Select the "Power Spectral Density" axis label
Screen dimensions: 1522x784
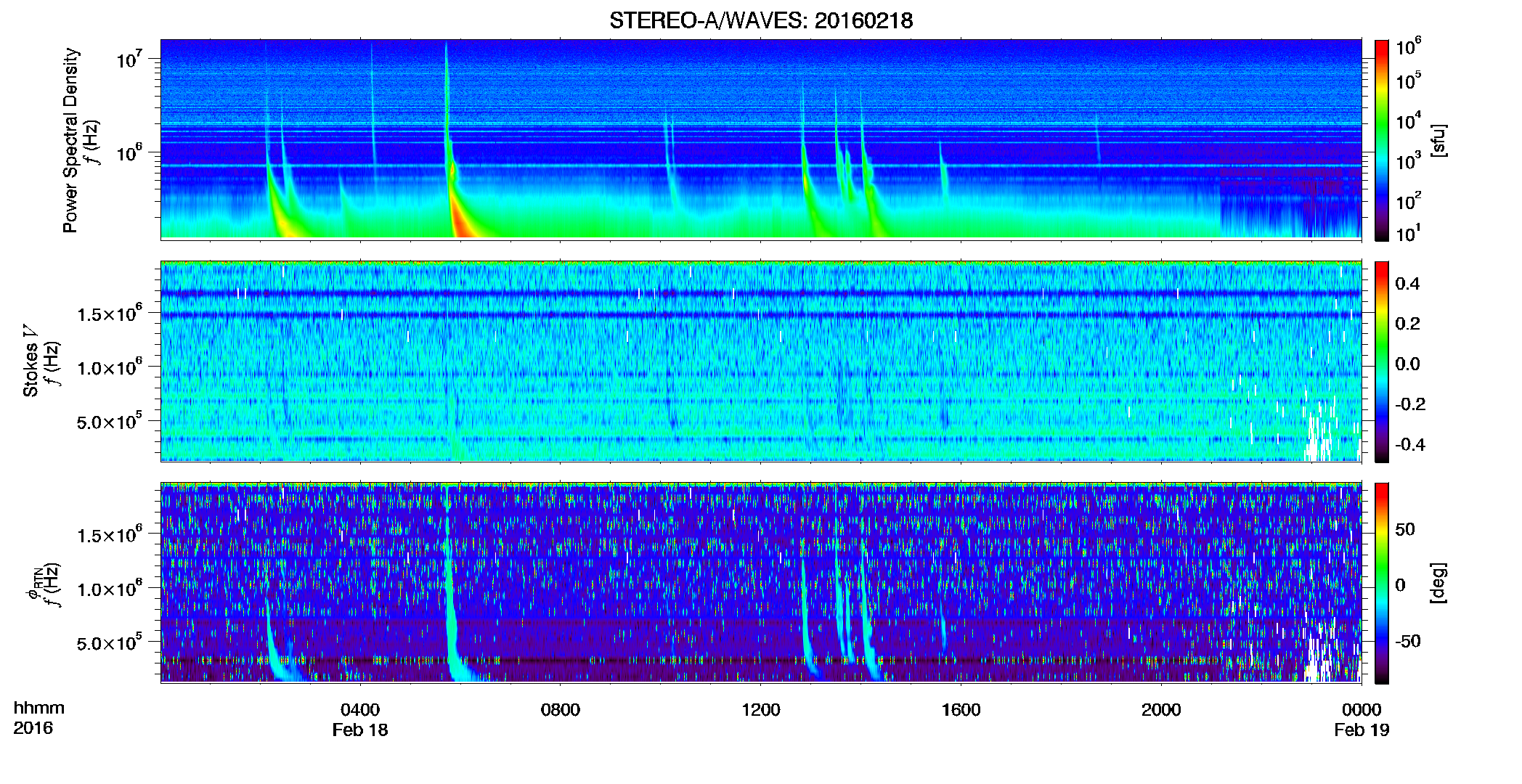pos(70,140)
